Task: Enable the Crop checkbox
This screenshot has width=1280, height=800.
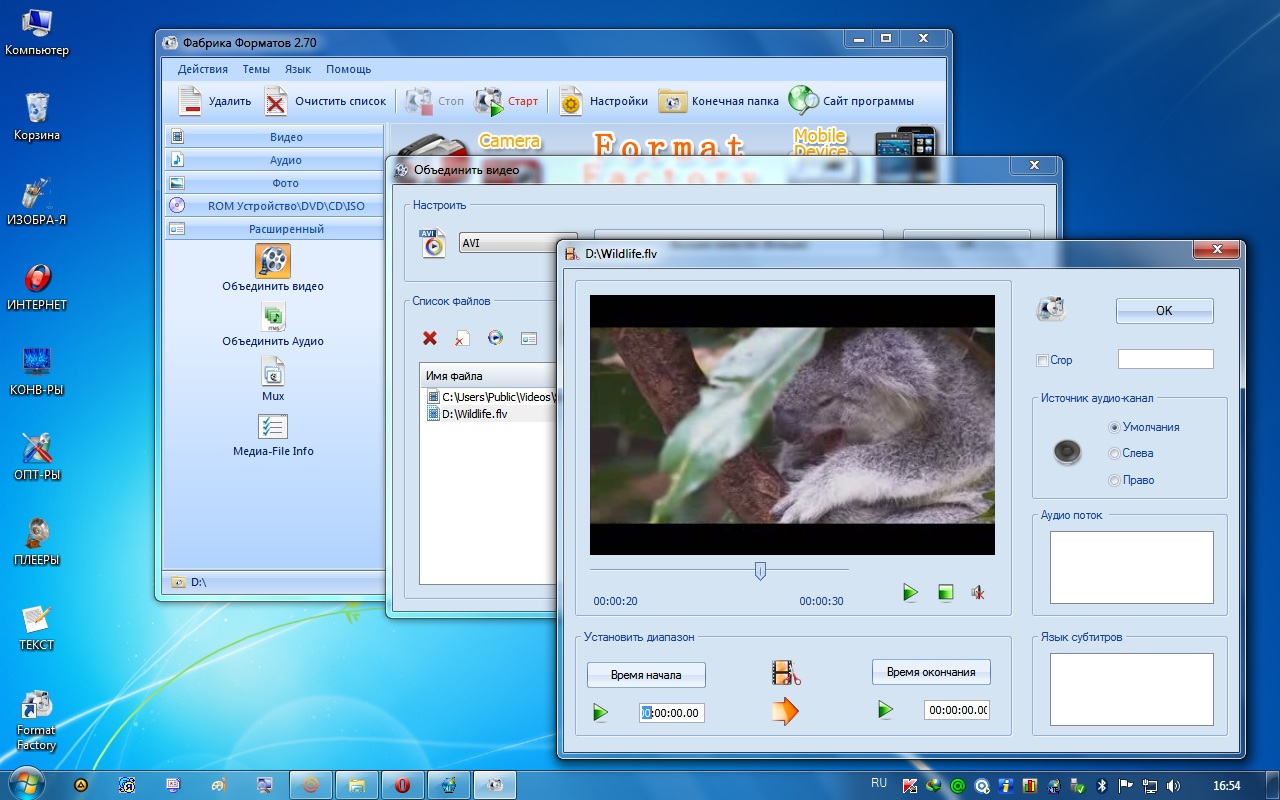Action: 1043,360
